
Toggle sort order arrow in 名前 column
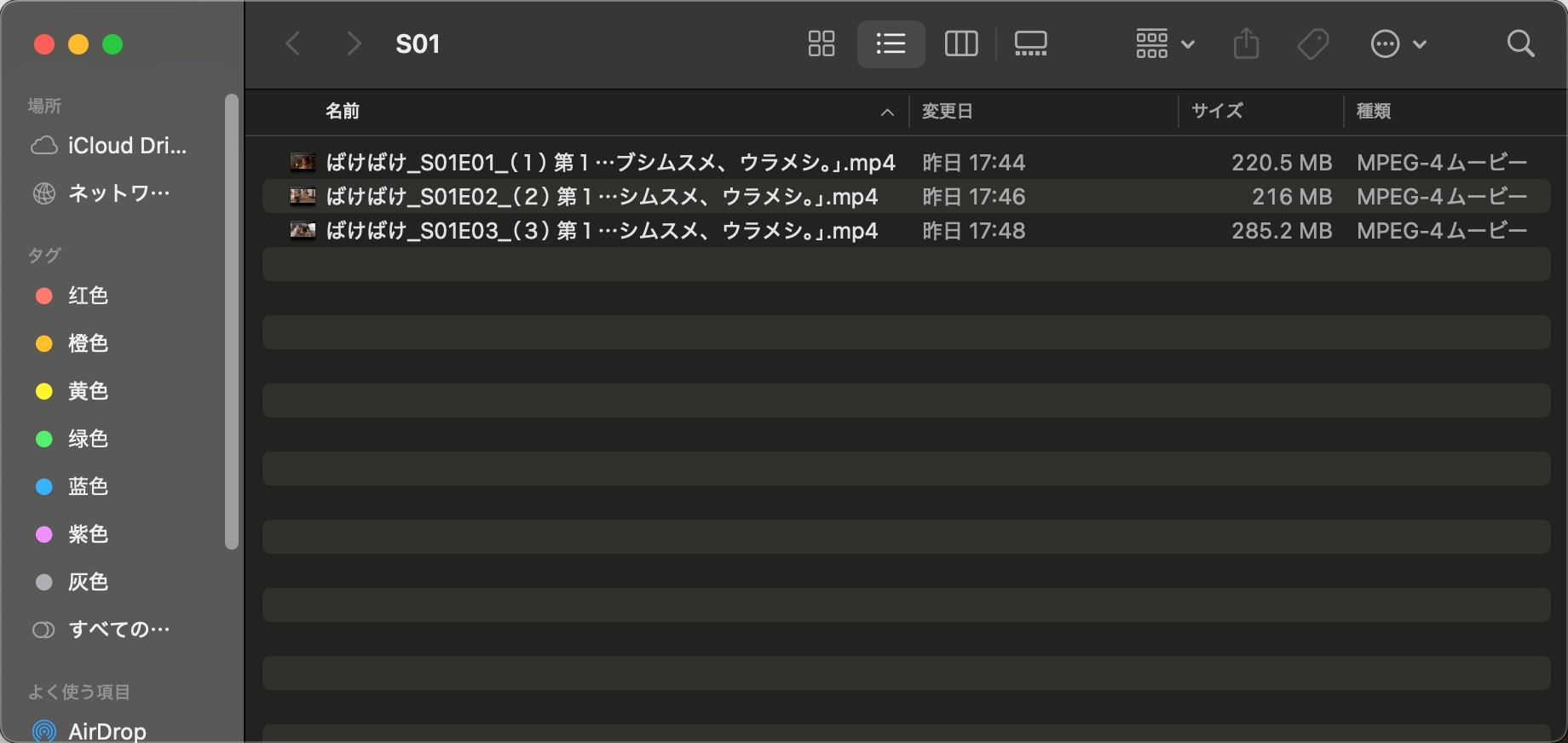(x=887, y=112)
